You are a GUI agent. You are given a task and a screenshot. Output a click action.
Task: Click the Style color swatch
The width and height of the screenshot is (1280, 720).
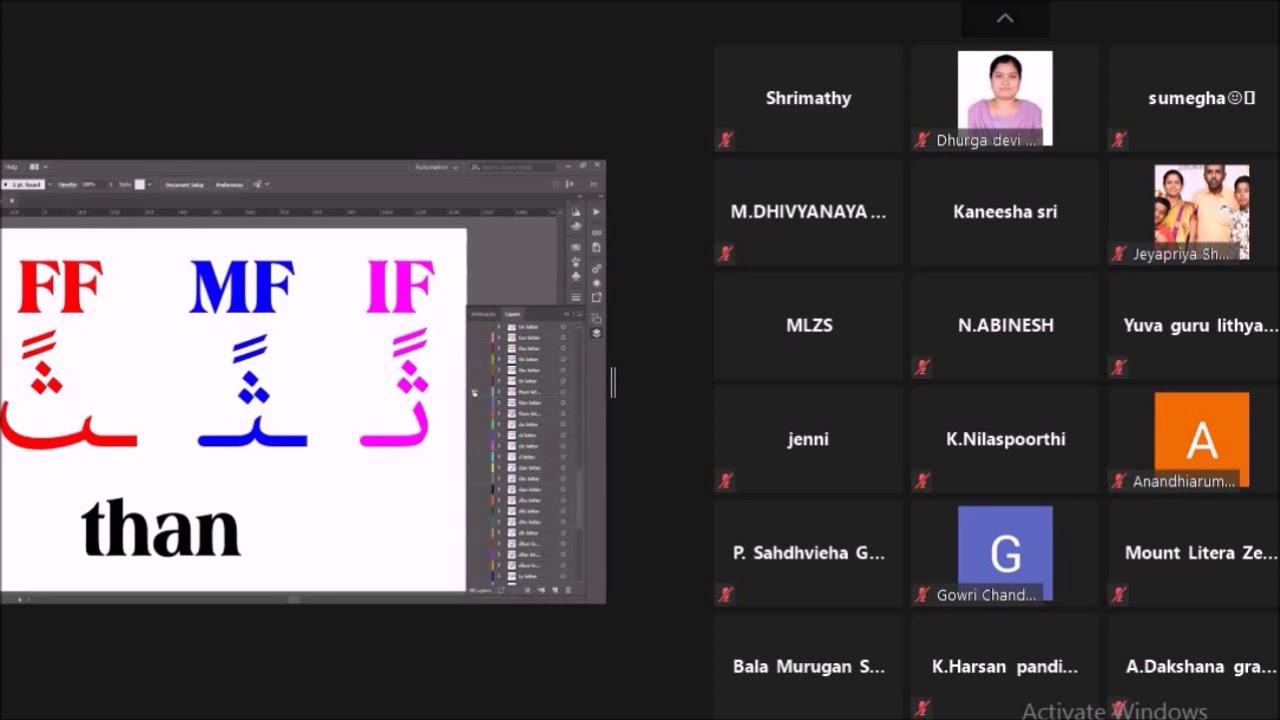[140, 184]
